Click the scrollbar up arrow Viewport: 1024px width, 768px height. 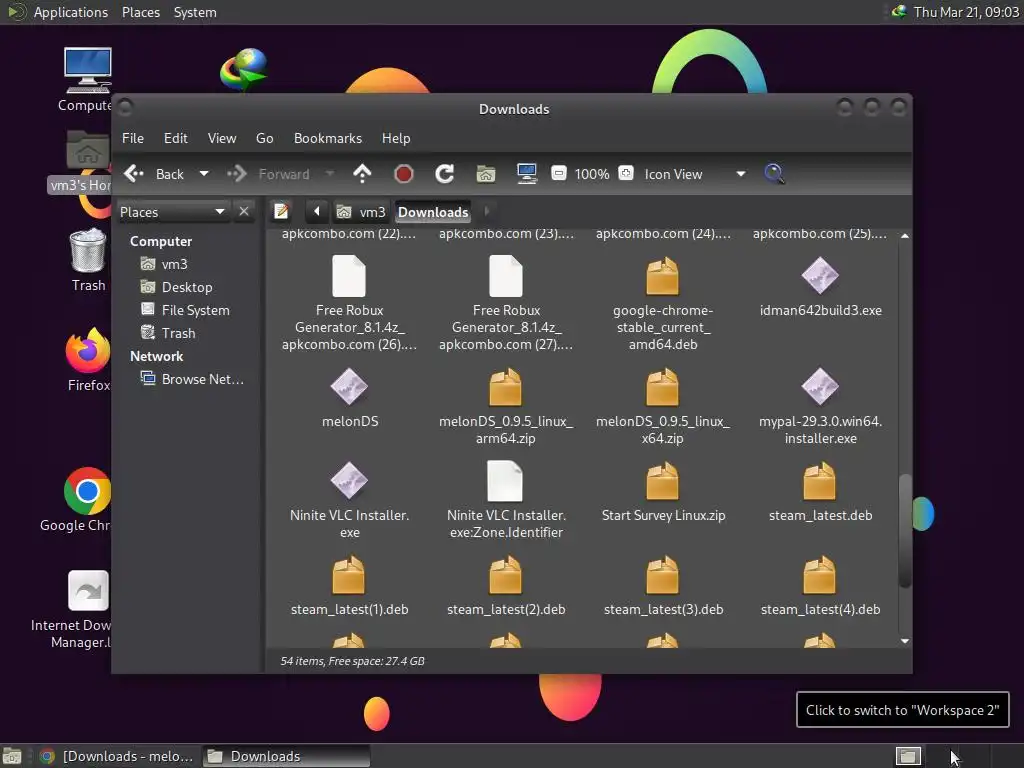click(x=904, y=236)
